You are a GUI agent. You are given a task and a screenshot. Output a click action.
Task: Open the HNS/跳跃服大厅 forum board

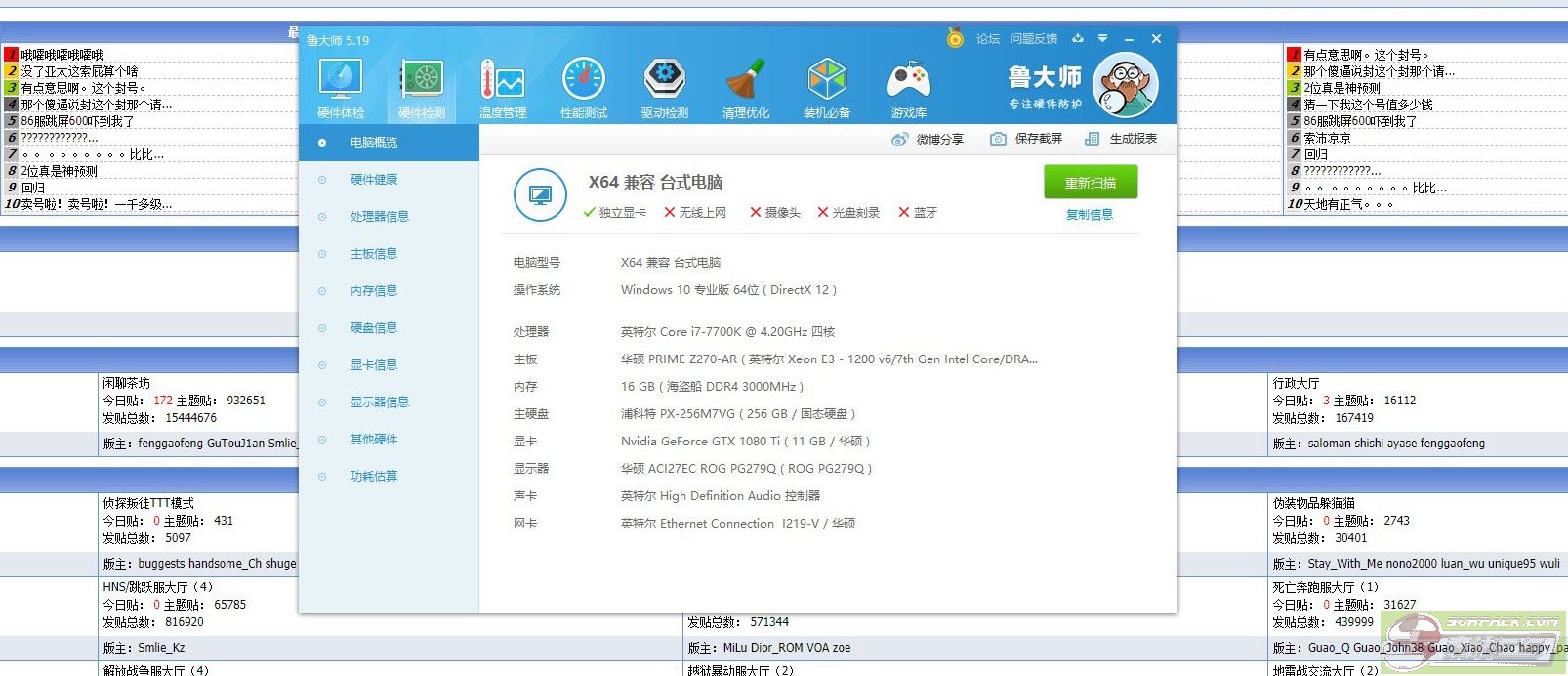[157, 587]
